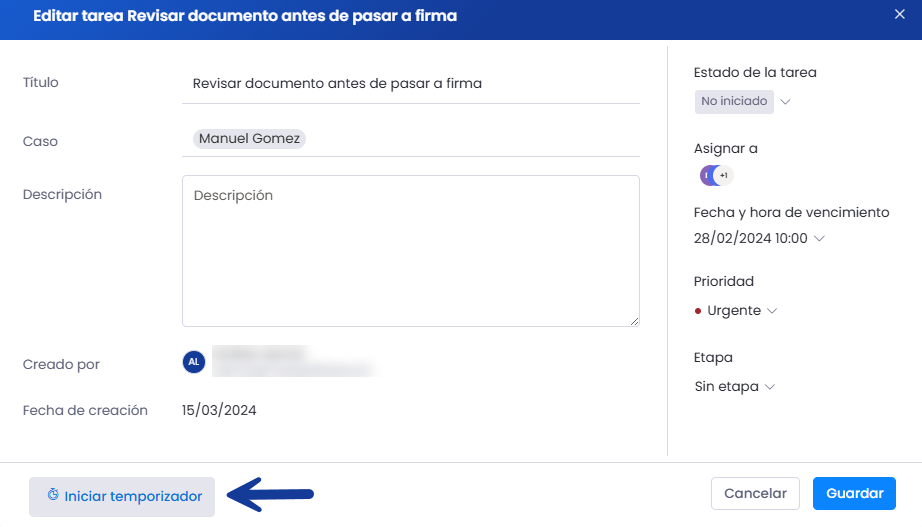Click the Descripción text area

pos(410,251)
